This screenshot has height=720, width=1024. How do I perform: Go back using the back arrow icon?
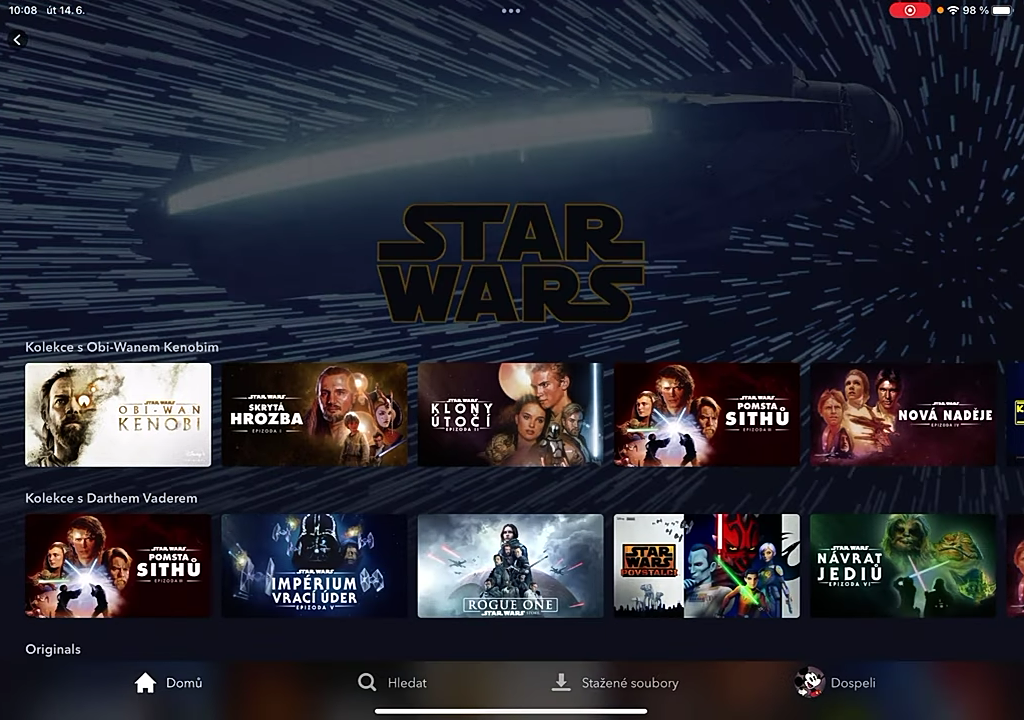tap(19, 40)
